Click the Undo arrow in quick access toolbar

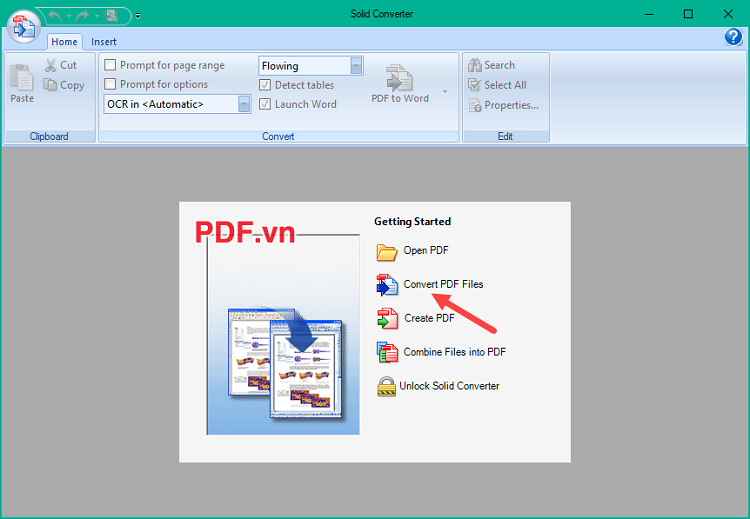(55, 16)
